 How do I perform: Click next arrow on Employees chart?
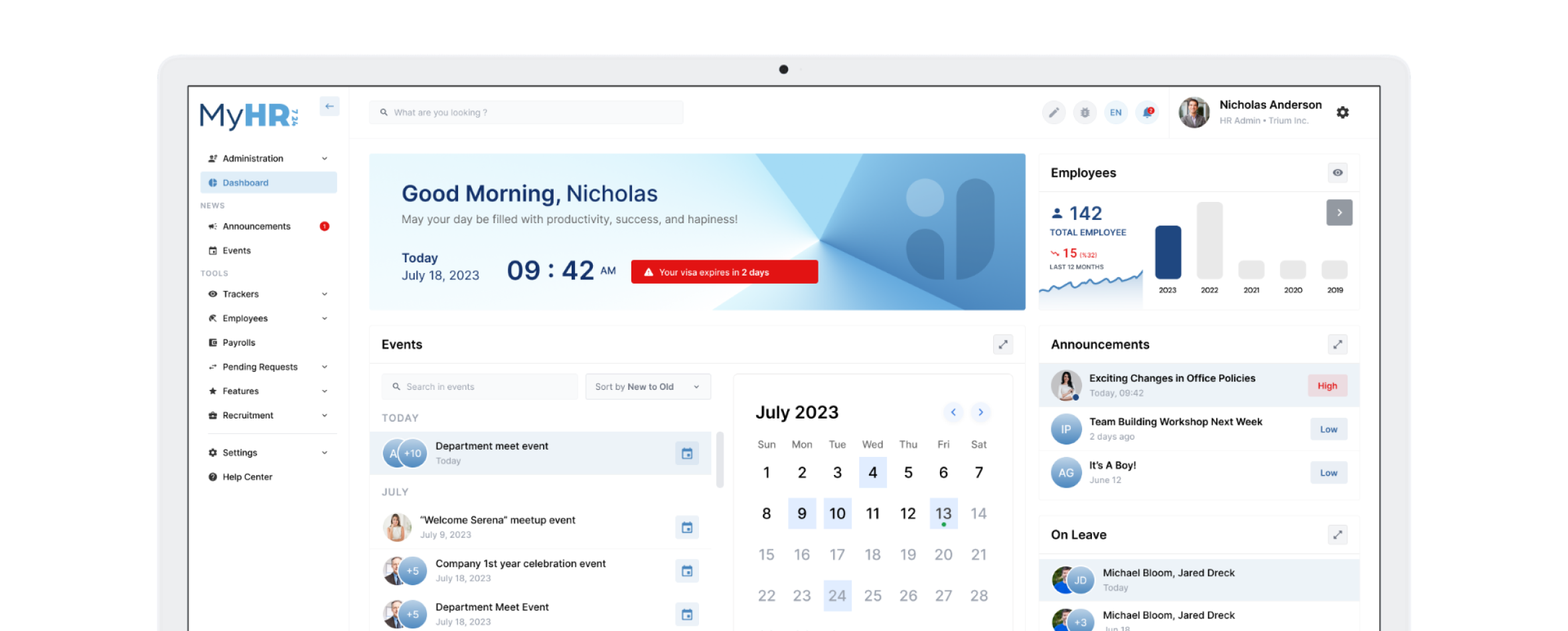point(1339,213)
